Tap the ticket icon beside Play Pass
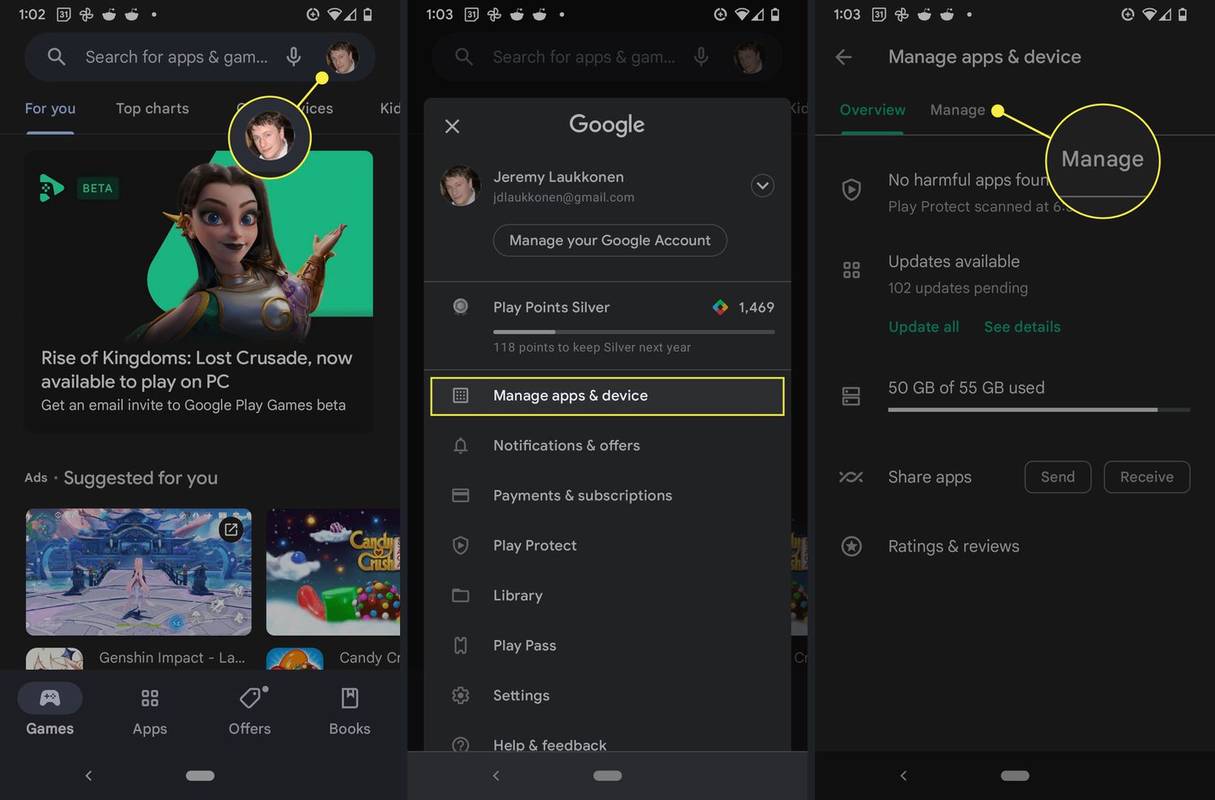The width and height of the screenshot is (1215, 800). pos(460,646)
